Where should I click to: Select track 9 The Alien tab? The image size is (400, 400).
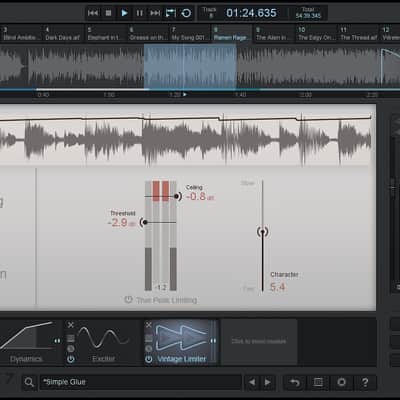pyautogui.click(x=274, y=34)
